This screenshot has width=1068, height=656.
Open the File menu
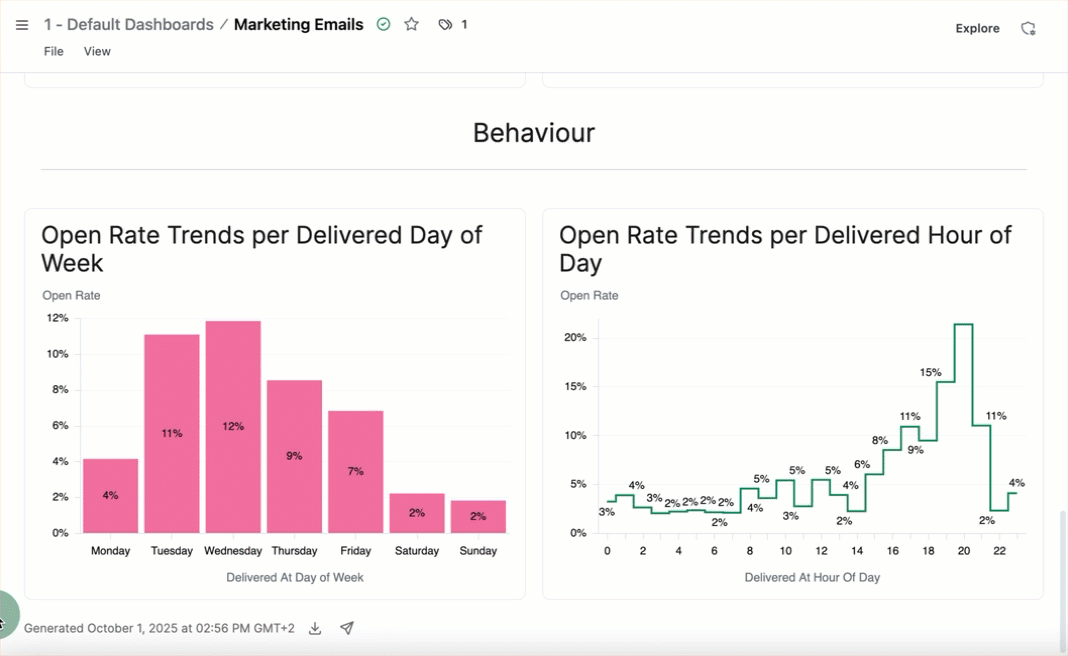coord(53,51)
